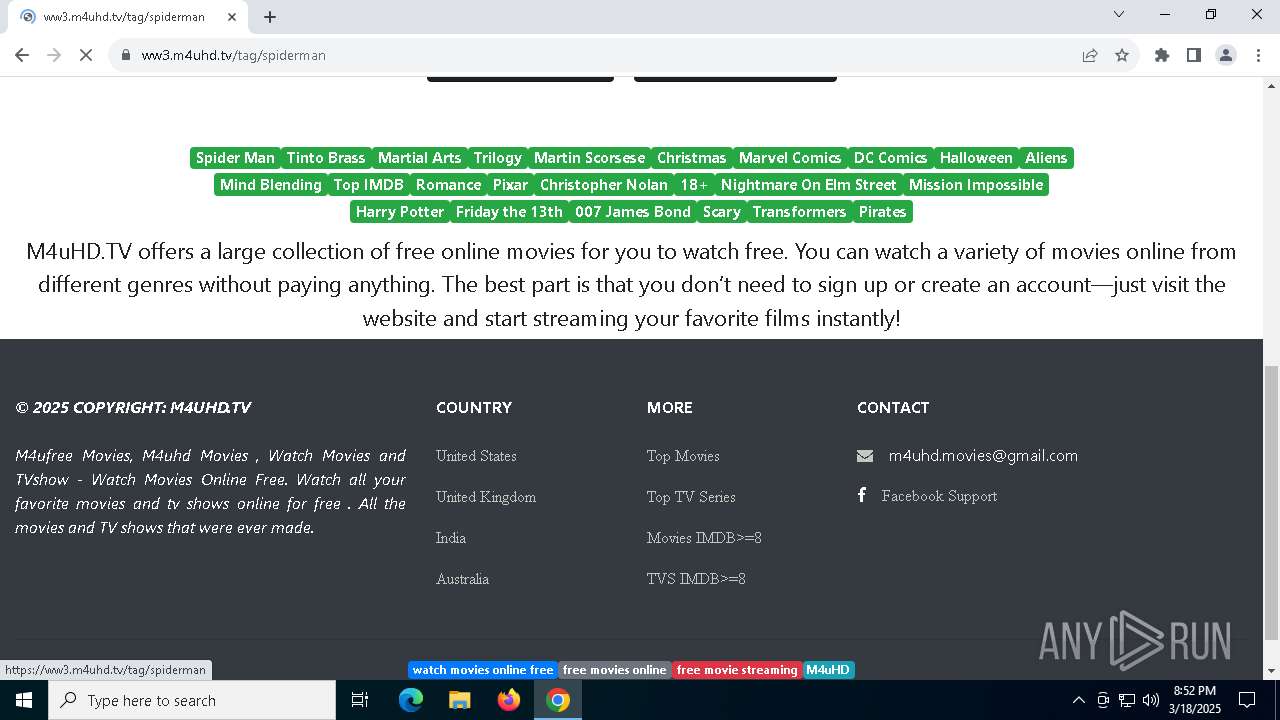
Task: Click the address bar URL field
Action: [x=600, y=55]
